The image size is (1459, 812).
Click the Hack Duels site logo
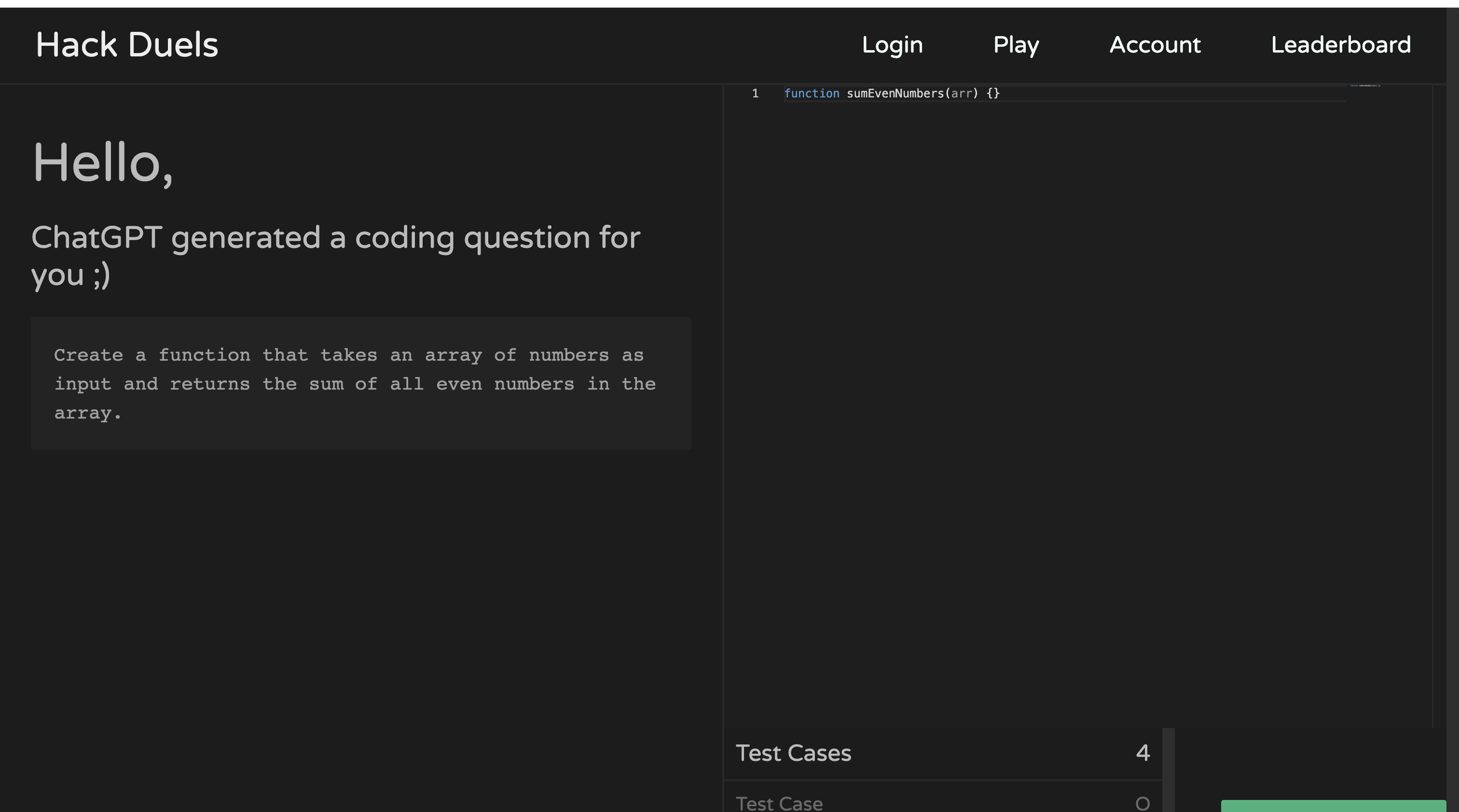(127, 45)
